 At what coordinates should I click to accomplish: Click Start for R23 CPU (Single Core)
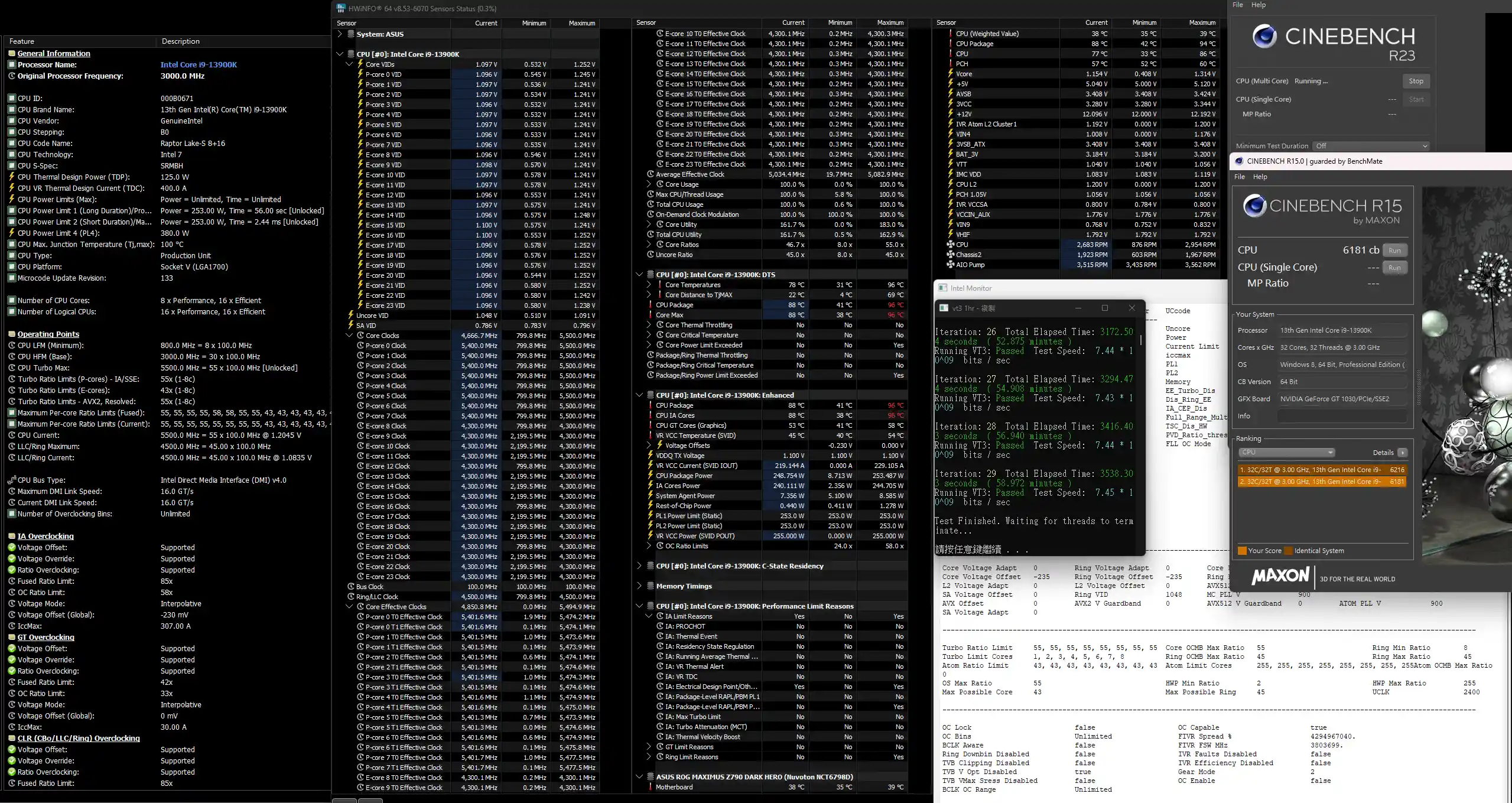(1416, 99)
